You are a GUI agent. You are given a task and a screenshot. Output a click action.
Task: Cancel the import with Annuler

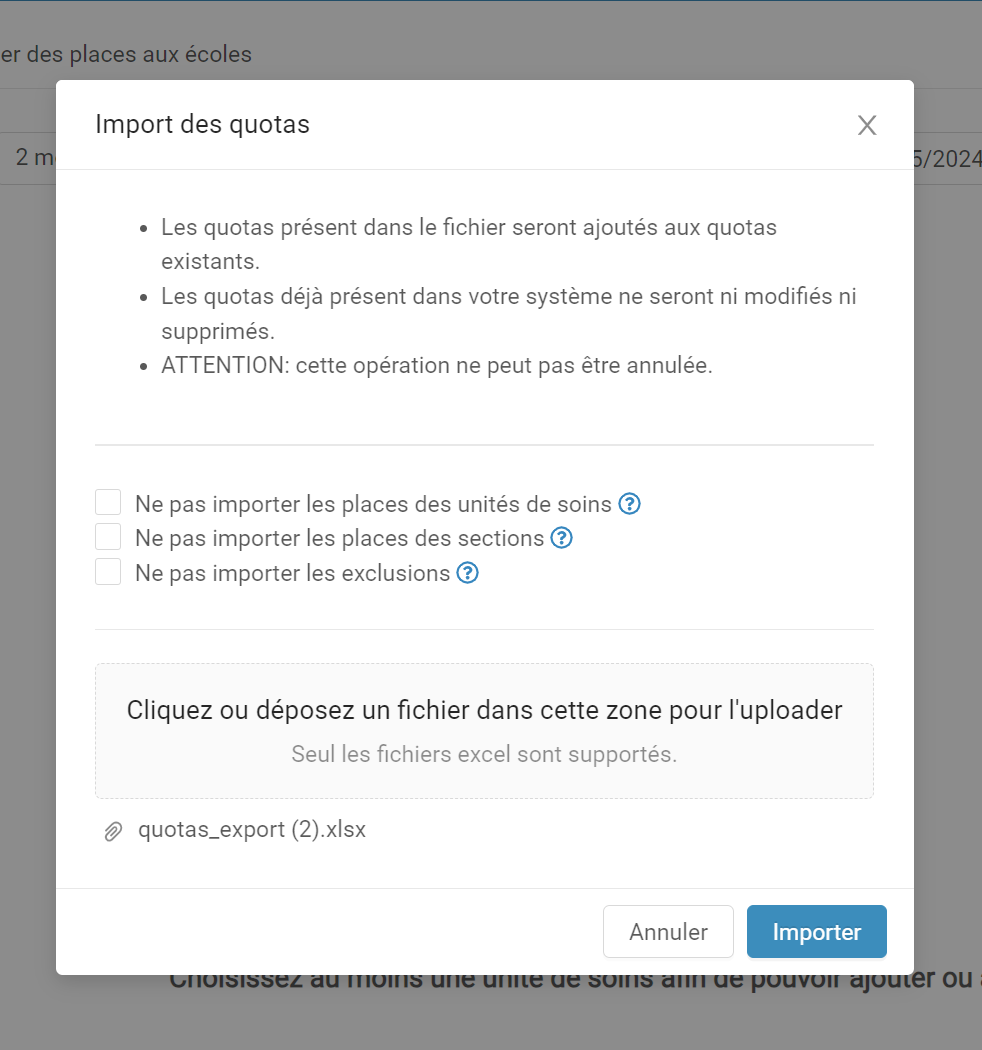pos(668,931)
